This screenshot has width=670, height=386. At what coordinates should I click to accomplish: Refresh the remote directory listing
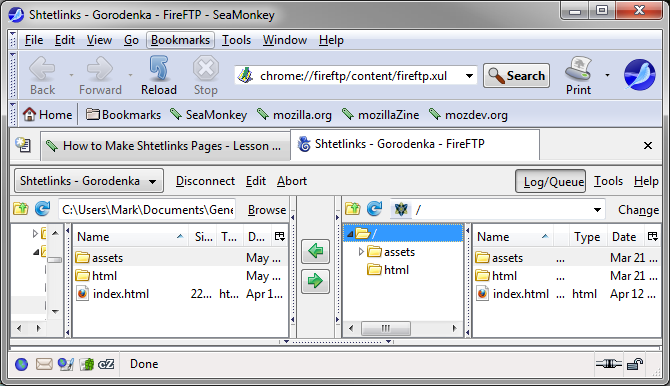tap(374, 209)
